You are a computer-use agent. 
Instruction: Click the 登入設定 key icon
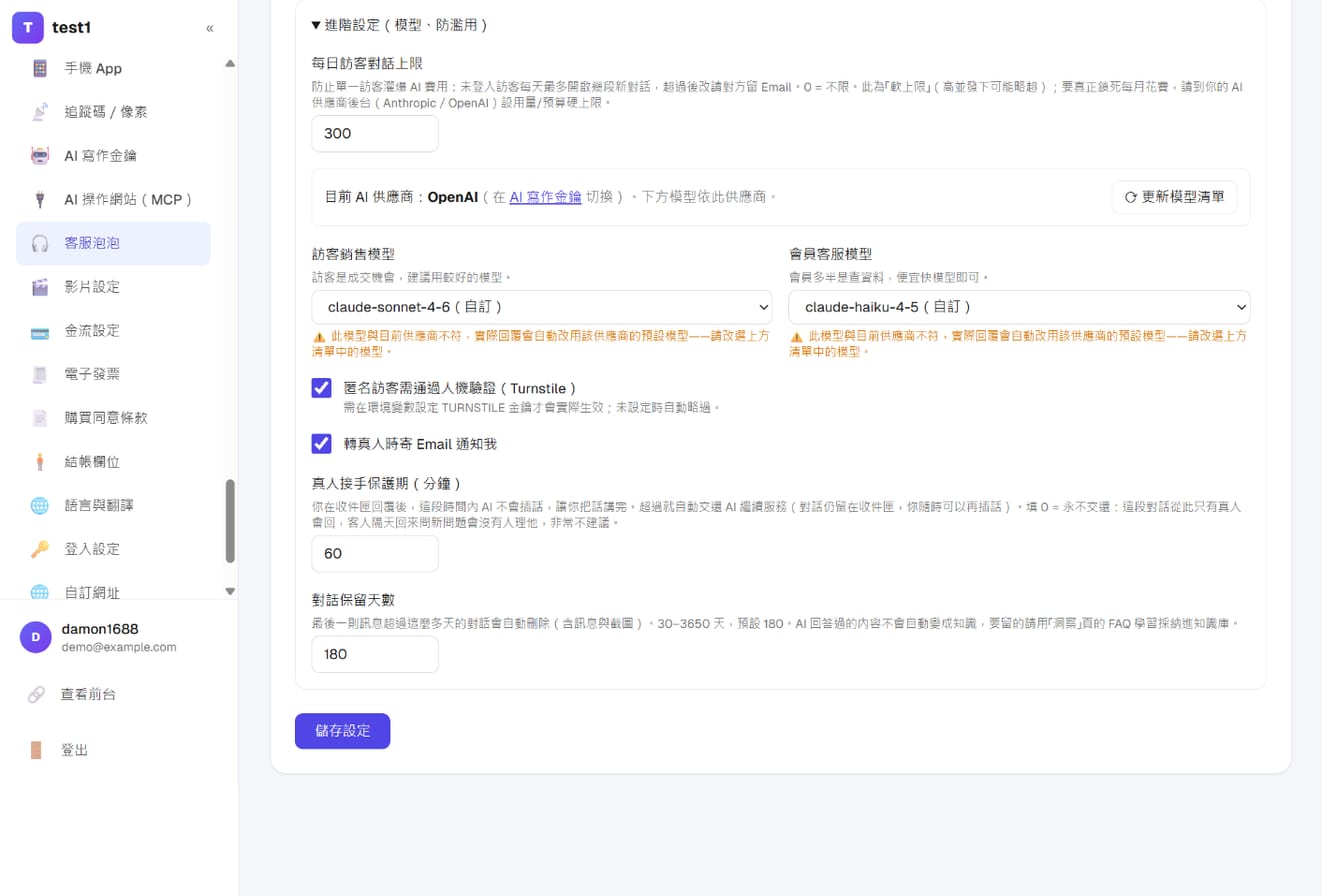point(40,549)
